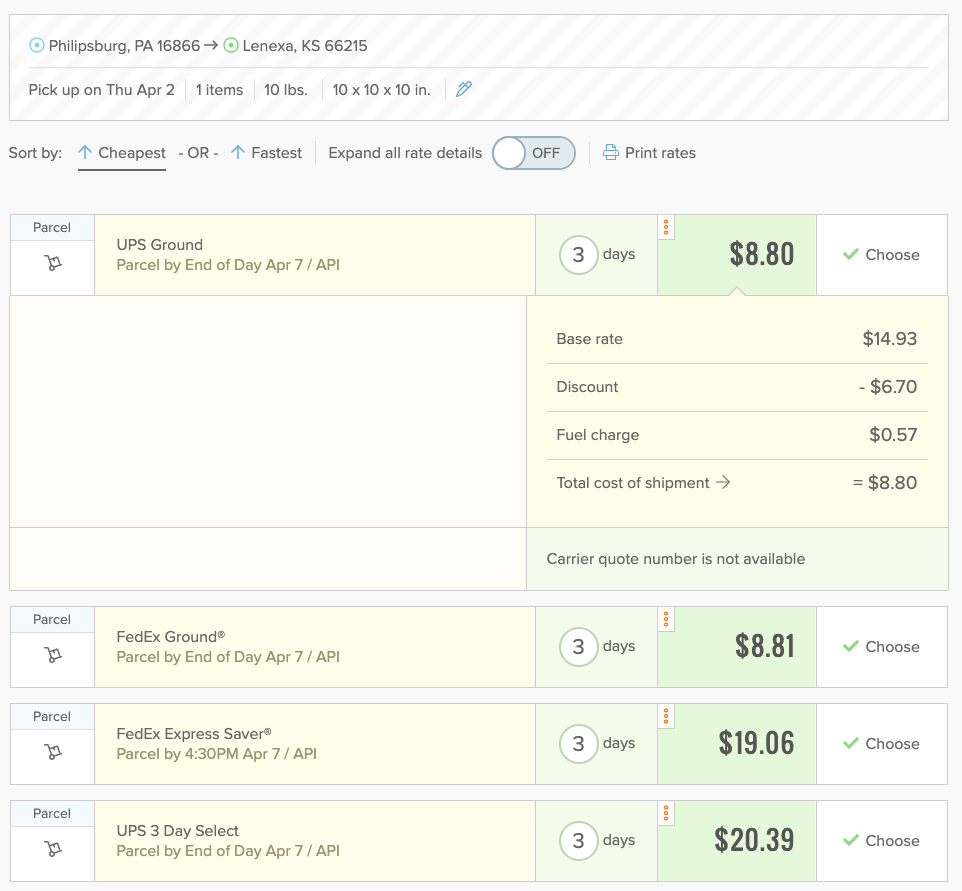The height and width of the screenshot is (891, 962).
Task: Click the 10 lbs. weight text
Action: (286, 90)
